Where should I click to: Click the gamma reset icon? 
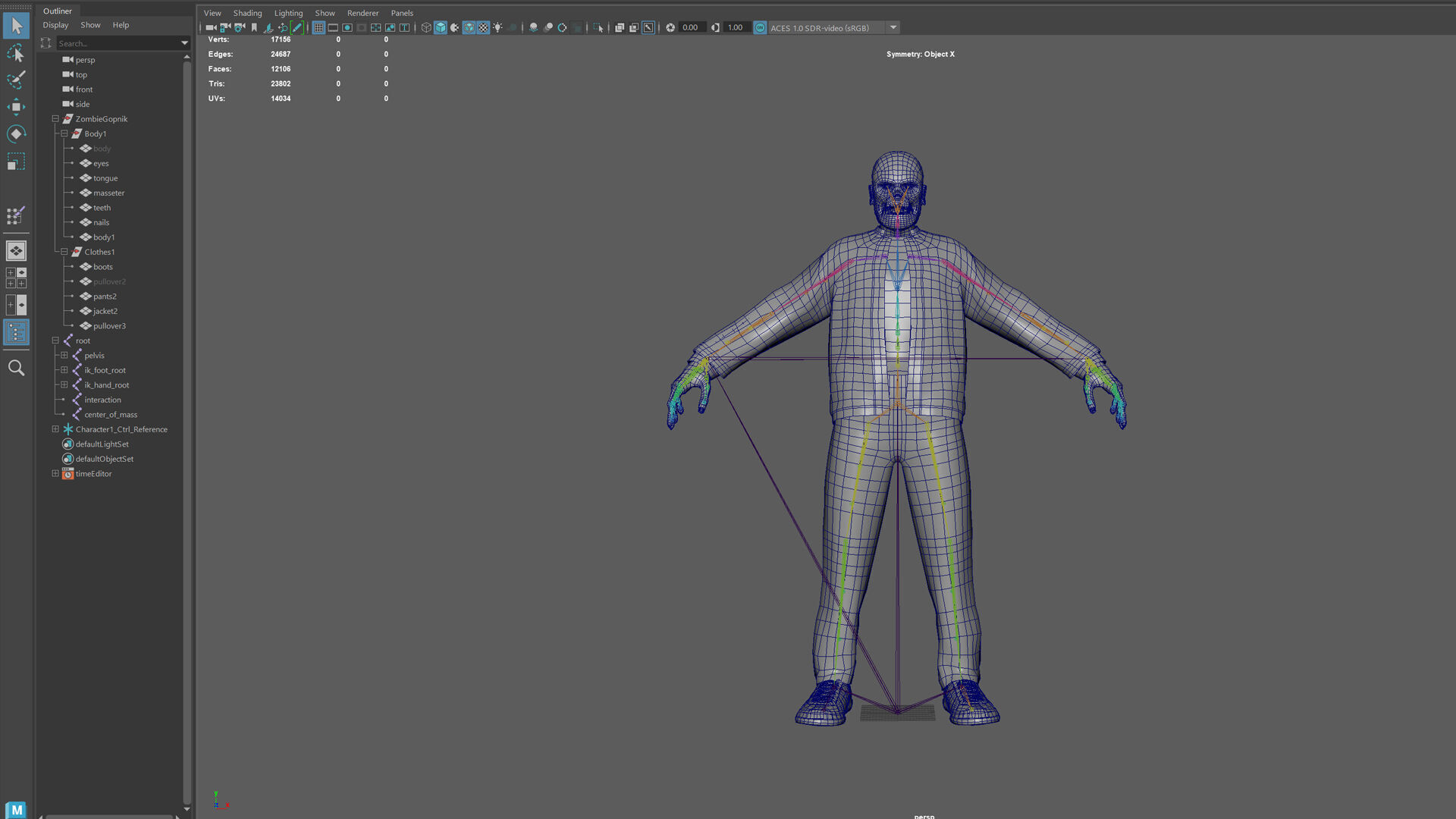tap(715, 27)
